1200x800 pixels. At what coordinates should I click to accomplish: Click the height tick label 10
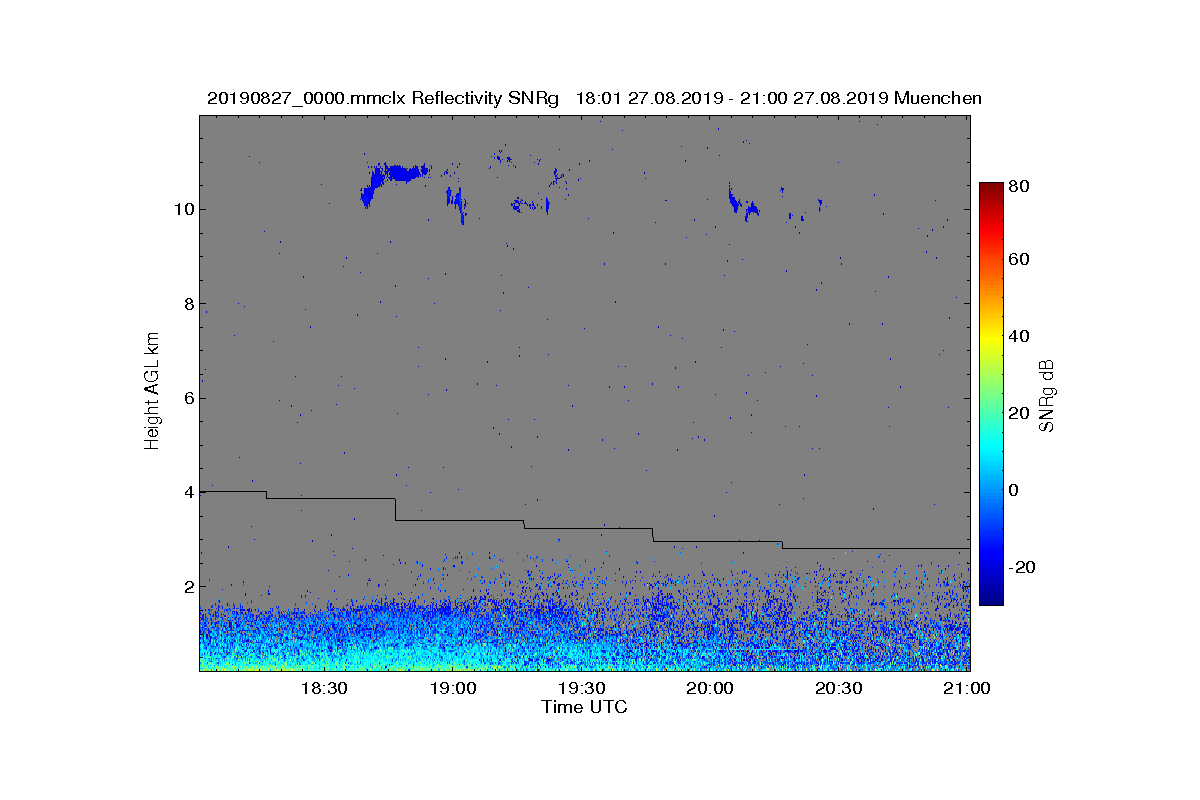click(x=182, y=209)
